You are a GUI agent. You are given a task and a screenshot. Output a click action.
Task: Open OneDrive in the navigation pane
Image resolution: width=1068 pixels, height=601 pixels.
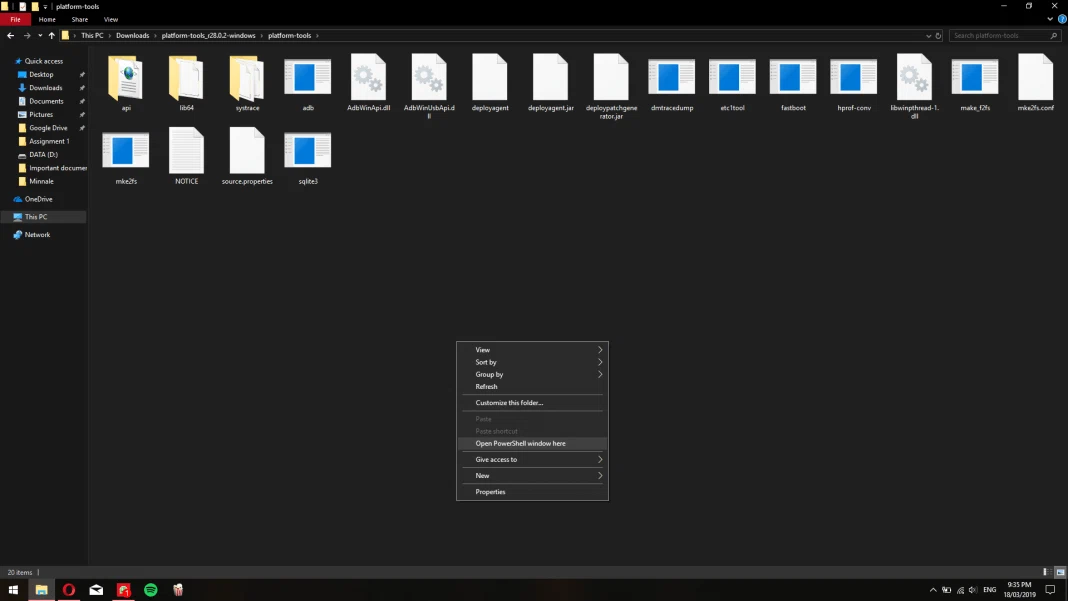(38, 199)
